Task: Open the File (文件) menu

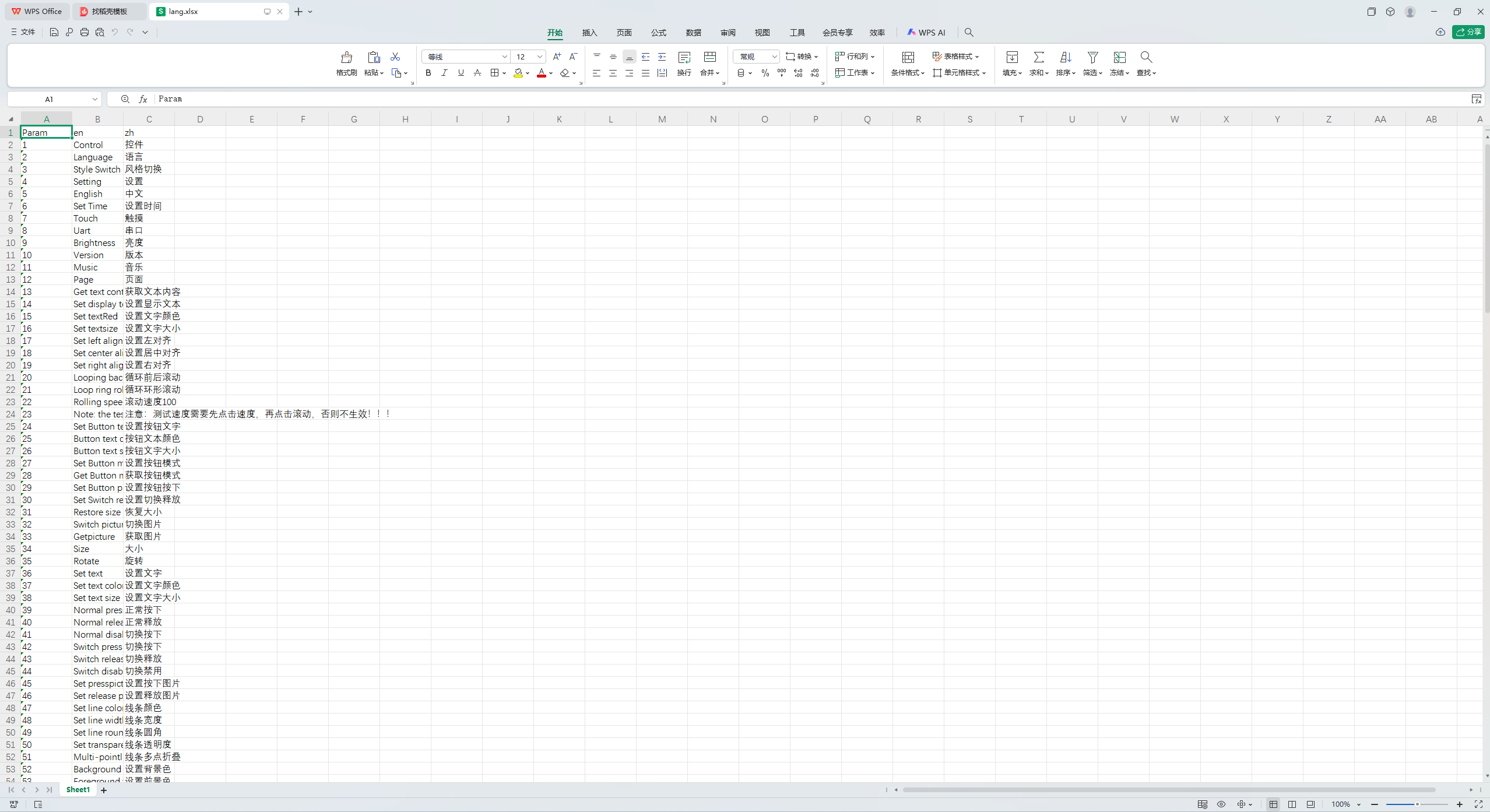Action: 23,32
